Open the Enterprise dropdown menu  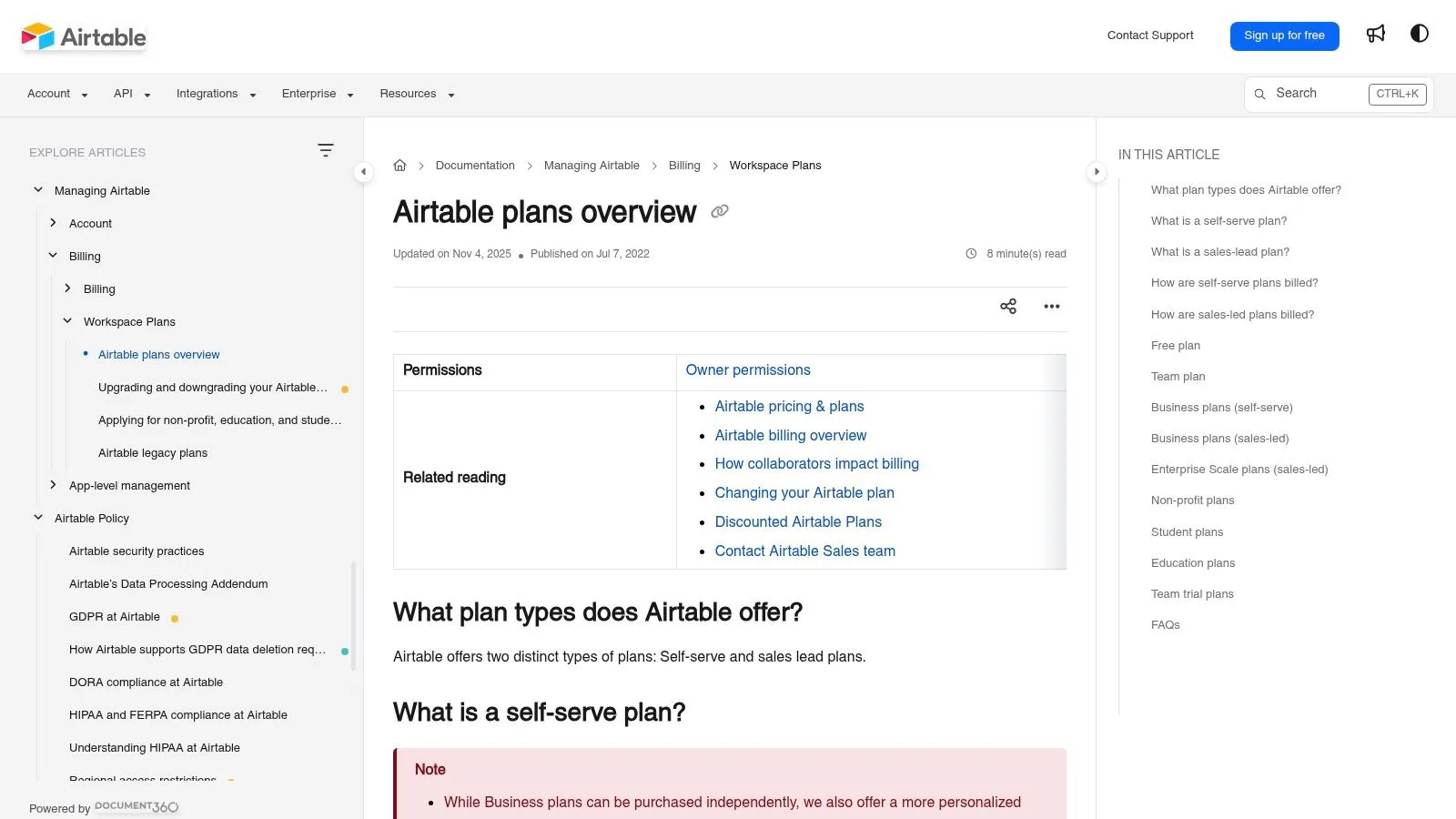tap(318, 94)
